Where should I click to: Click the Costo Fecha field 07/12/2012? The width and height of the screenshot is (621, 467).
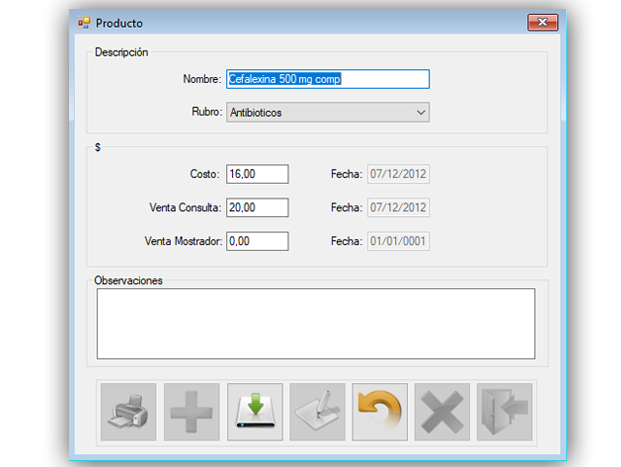point(398,174)
